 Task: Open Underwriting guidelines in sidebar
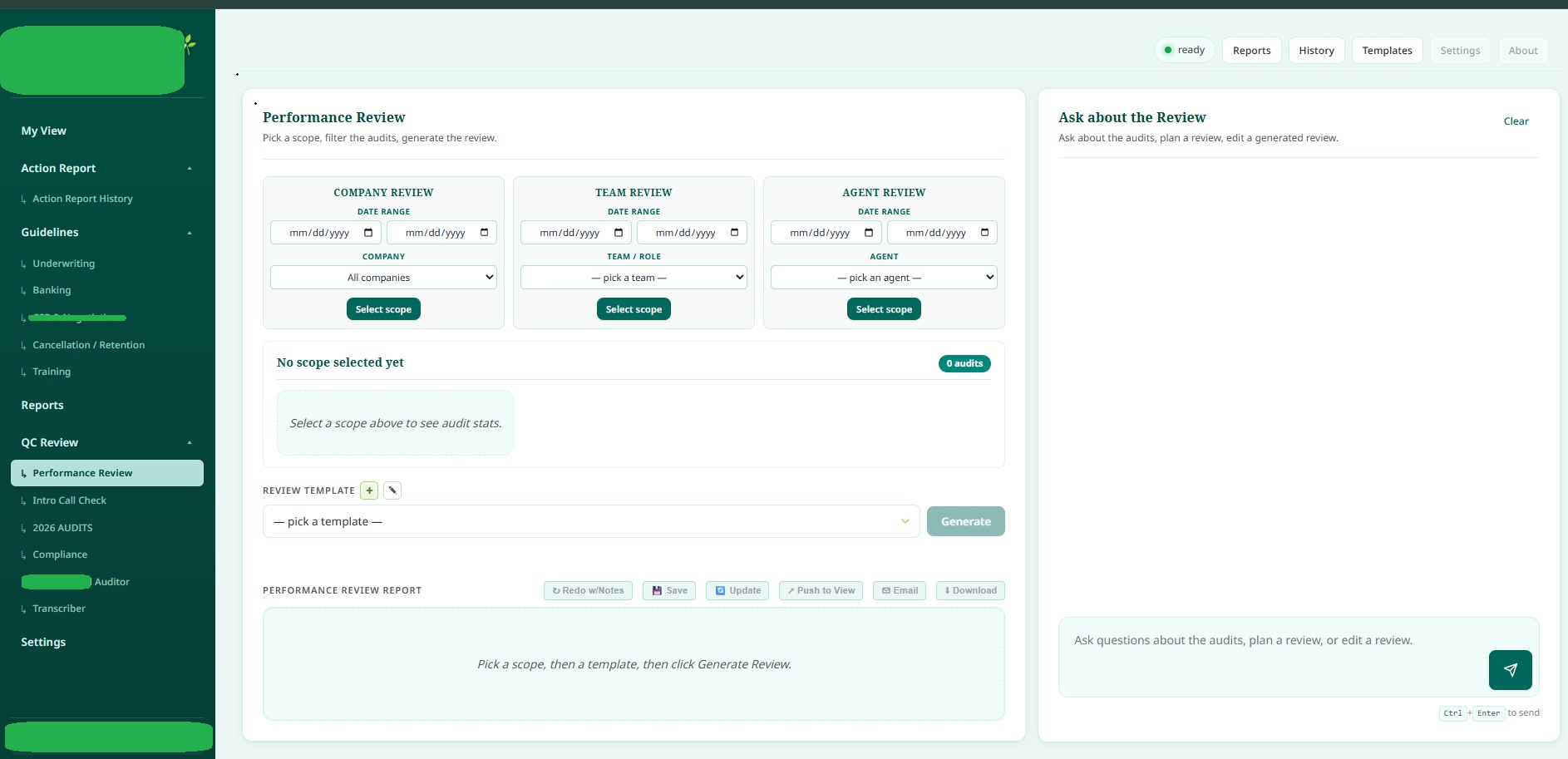click(x=63, y=264)
